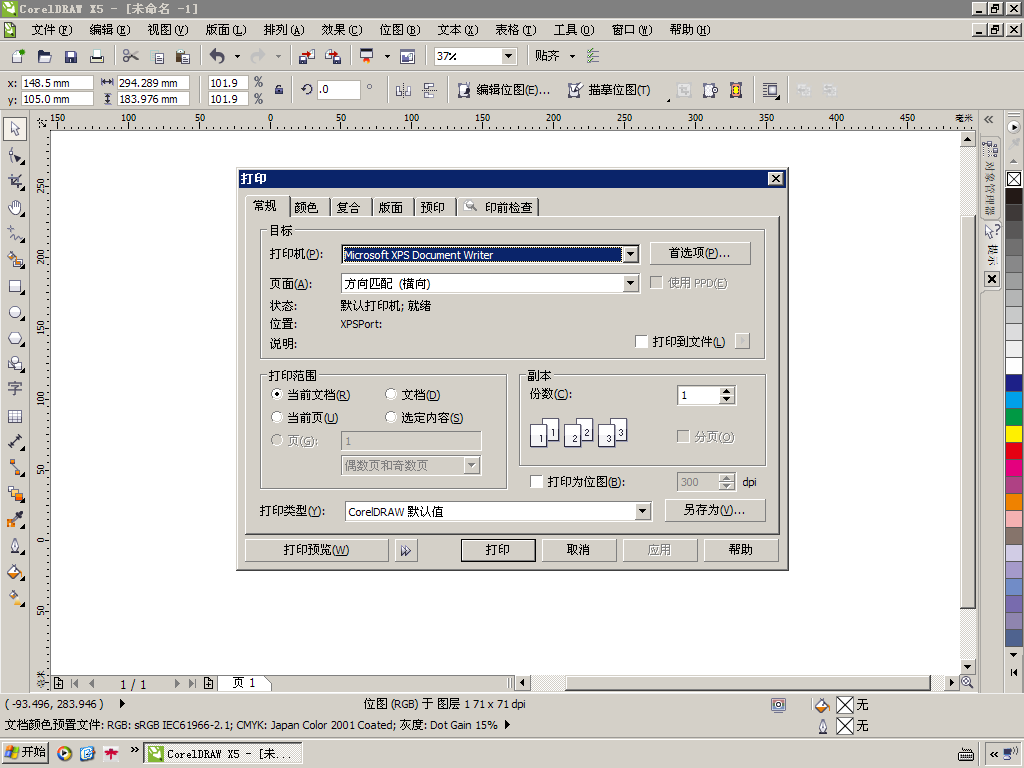Screen dimensions: 1024x768
Task: Switch to the 版面 tab in dialog
Action: coord(391,208)
